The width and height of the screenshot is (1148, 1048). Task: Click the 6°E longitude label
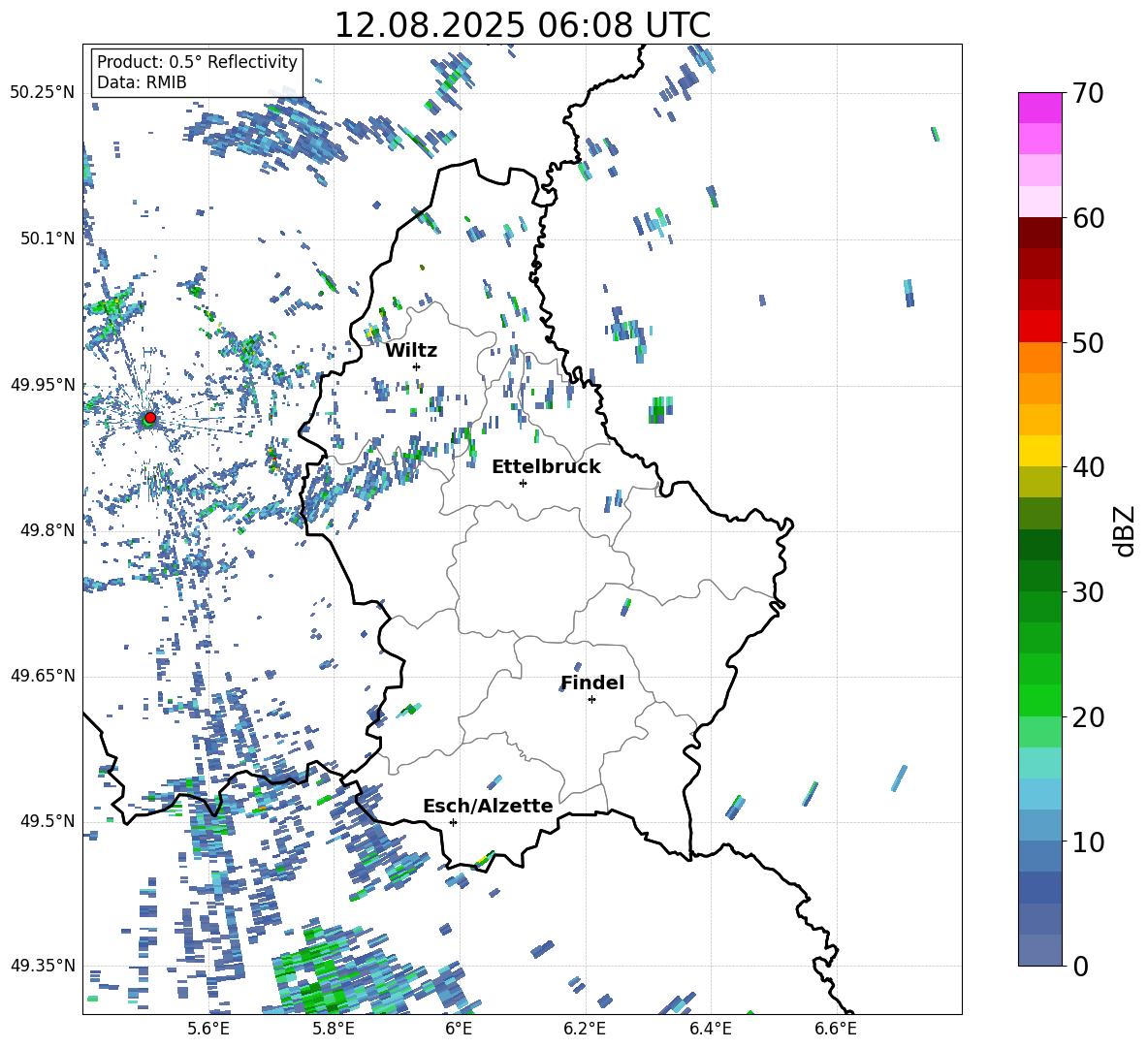coord(459,1029)
